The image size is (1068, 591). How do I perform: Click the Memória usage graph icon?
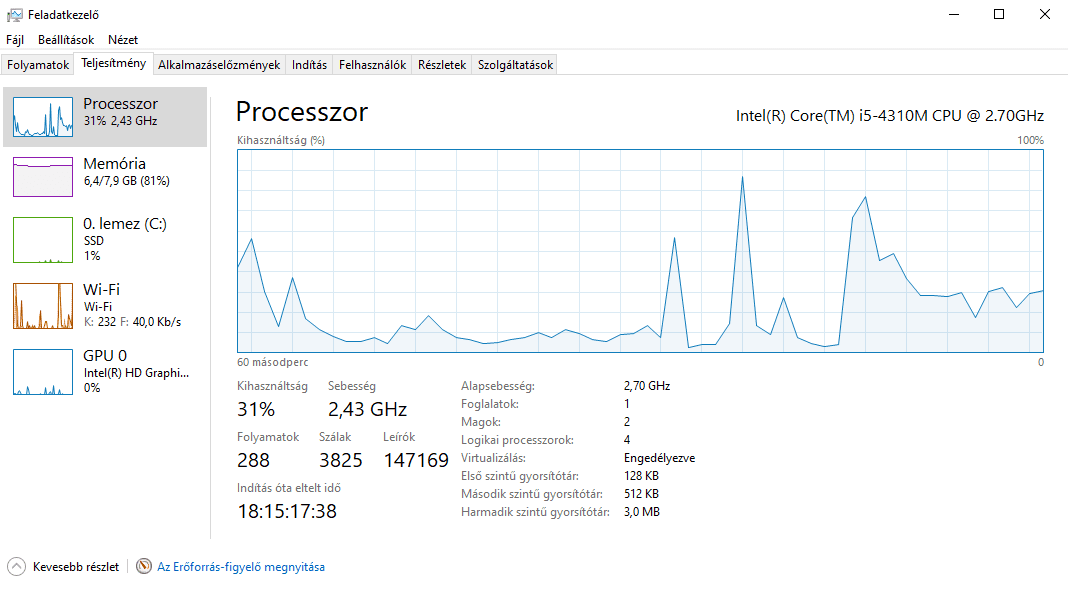coord(43,177)
